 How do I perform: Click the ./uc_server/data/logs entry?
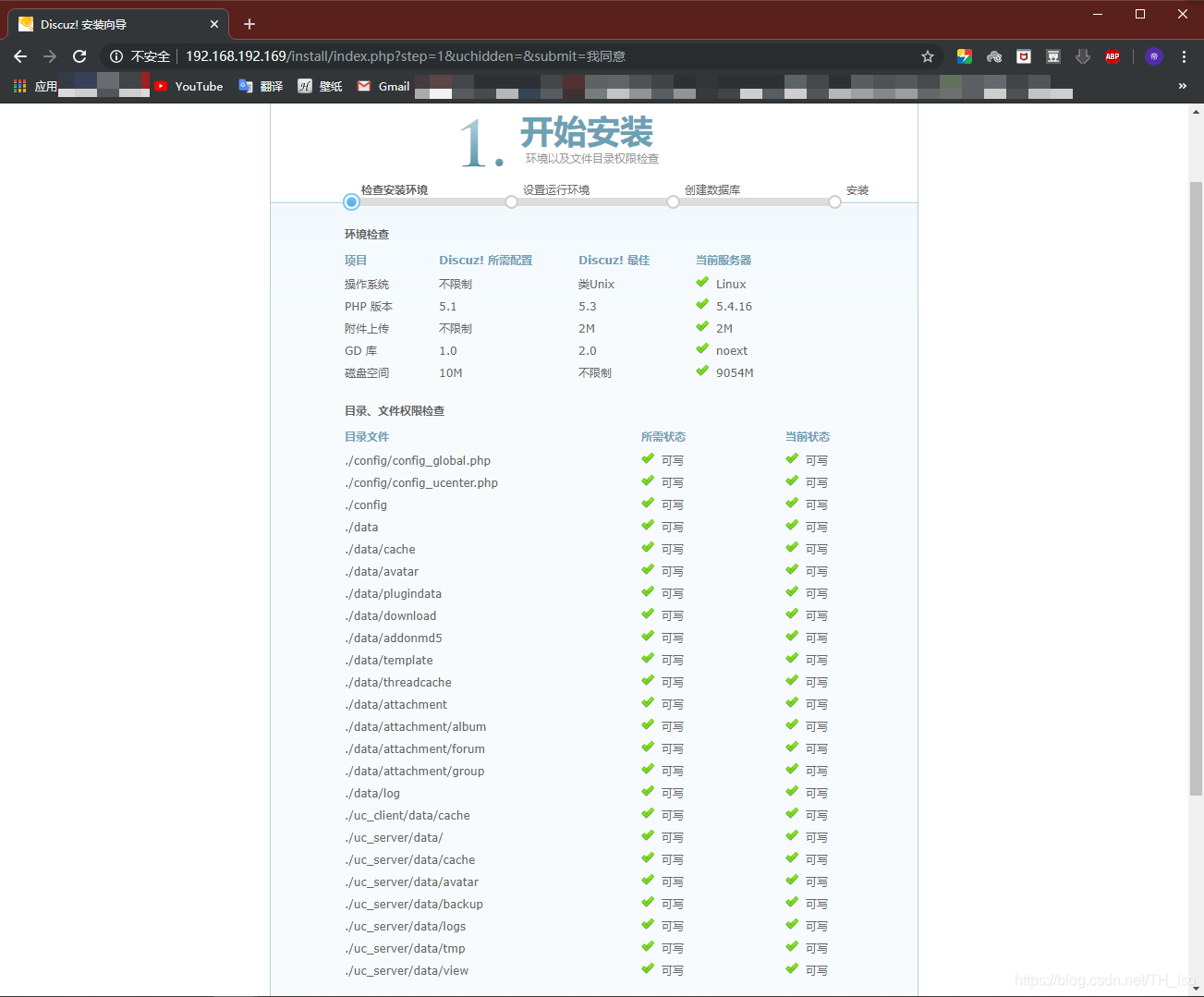(x=406, y=927)
